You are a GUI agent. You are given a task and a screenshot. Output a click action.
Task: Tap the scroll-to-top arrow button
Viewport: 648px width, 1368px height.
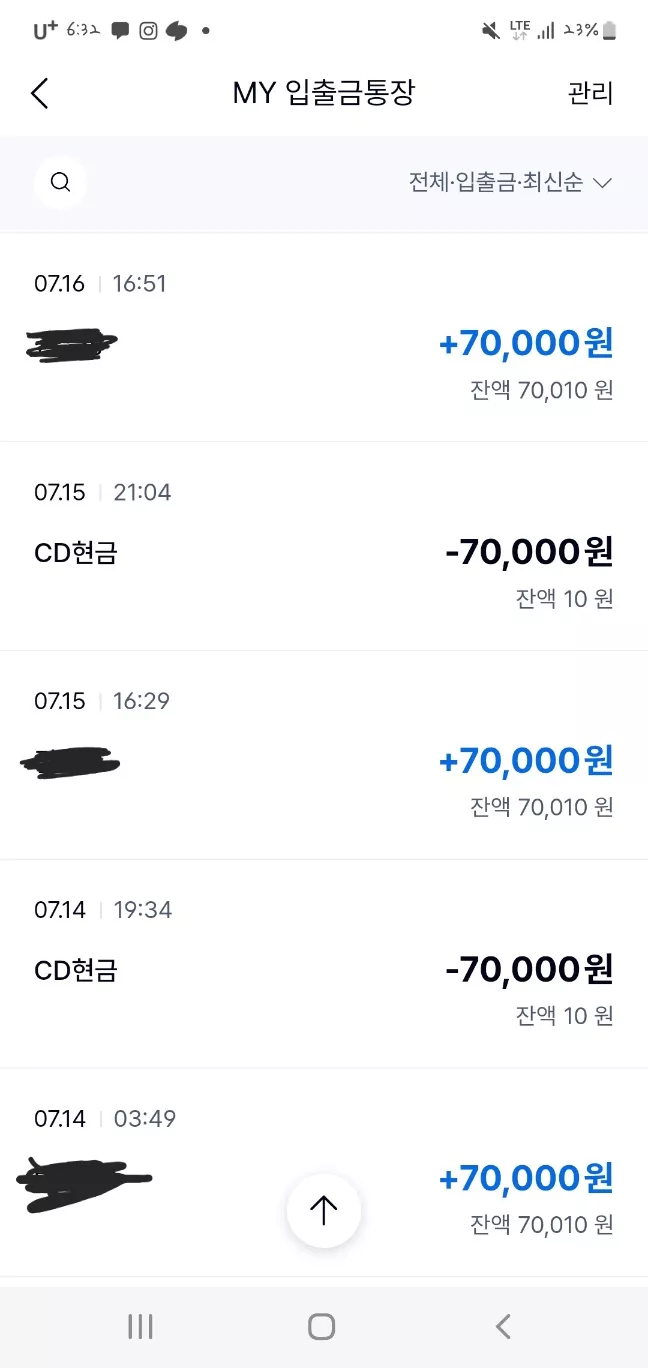click(x=323, y=1211)
